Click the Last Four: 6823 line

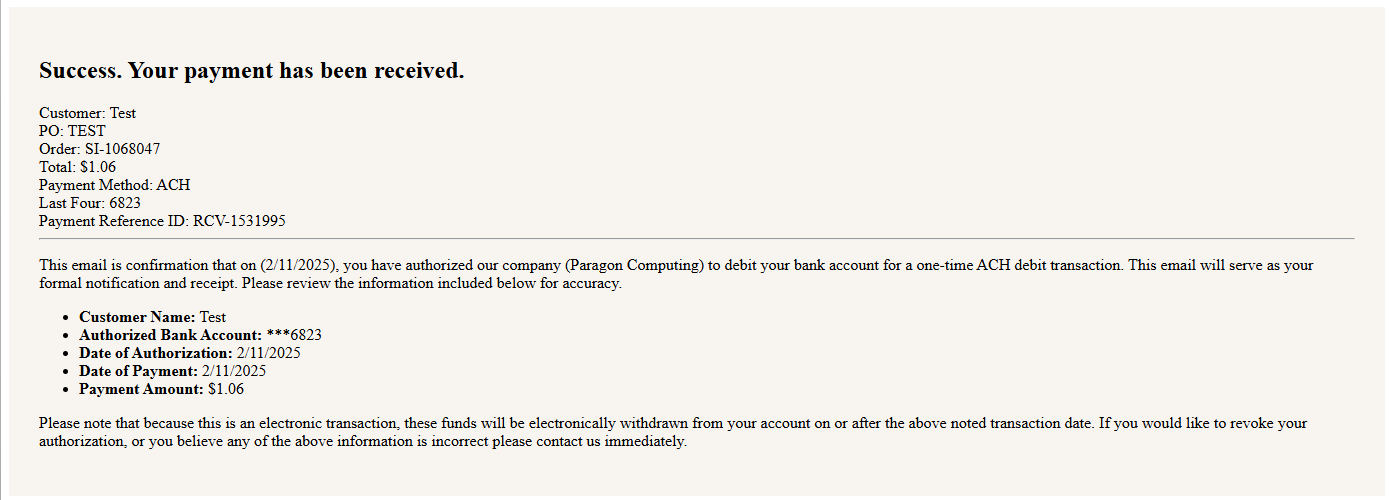tap(89, 203)
